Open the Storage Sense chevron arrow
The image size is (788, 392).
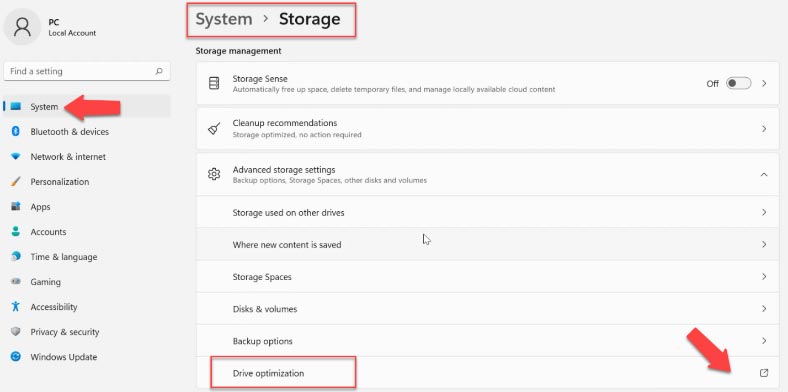tap(764, 83)
